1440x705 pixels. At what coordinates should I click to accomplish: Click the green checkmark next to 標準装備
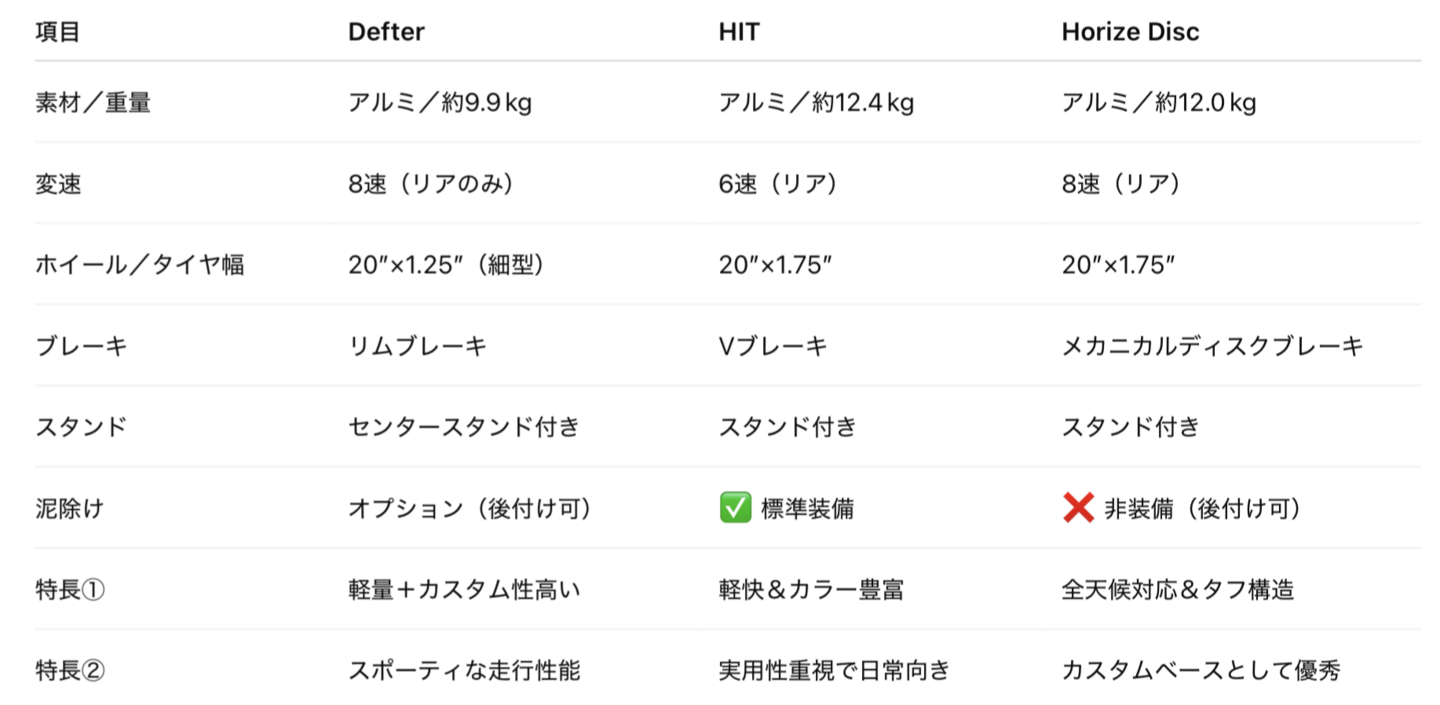[735, 509]
